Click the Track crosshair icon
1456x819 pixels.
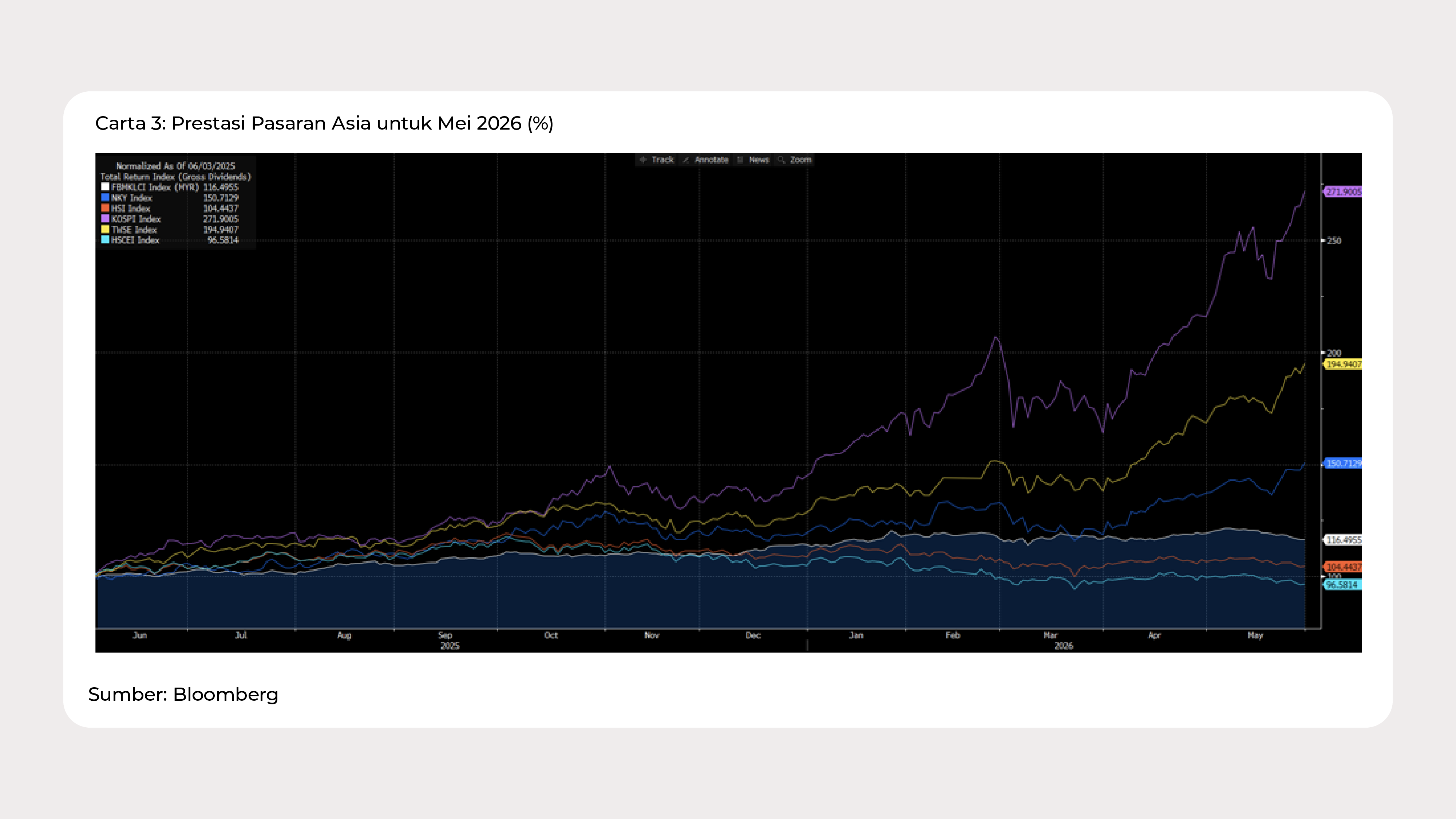tap(643, 160)
